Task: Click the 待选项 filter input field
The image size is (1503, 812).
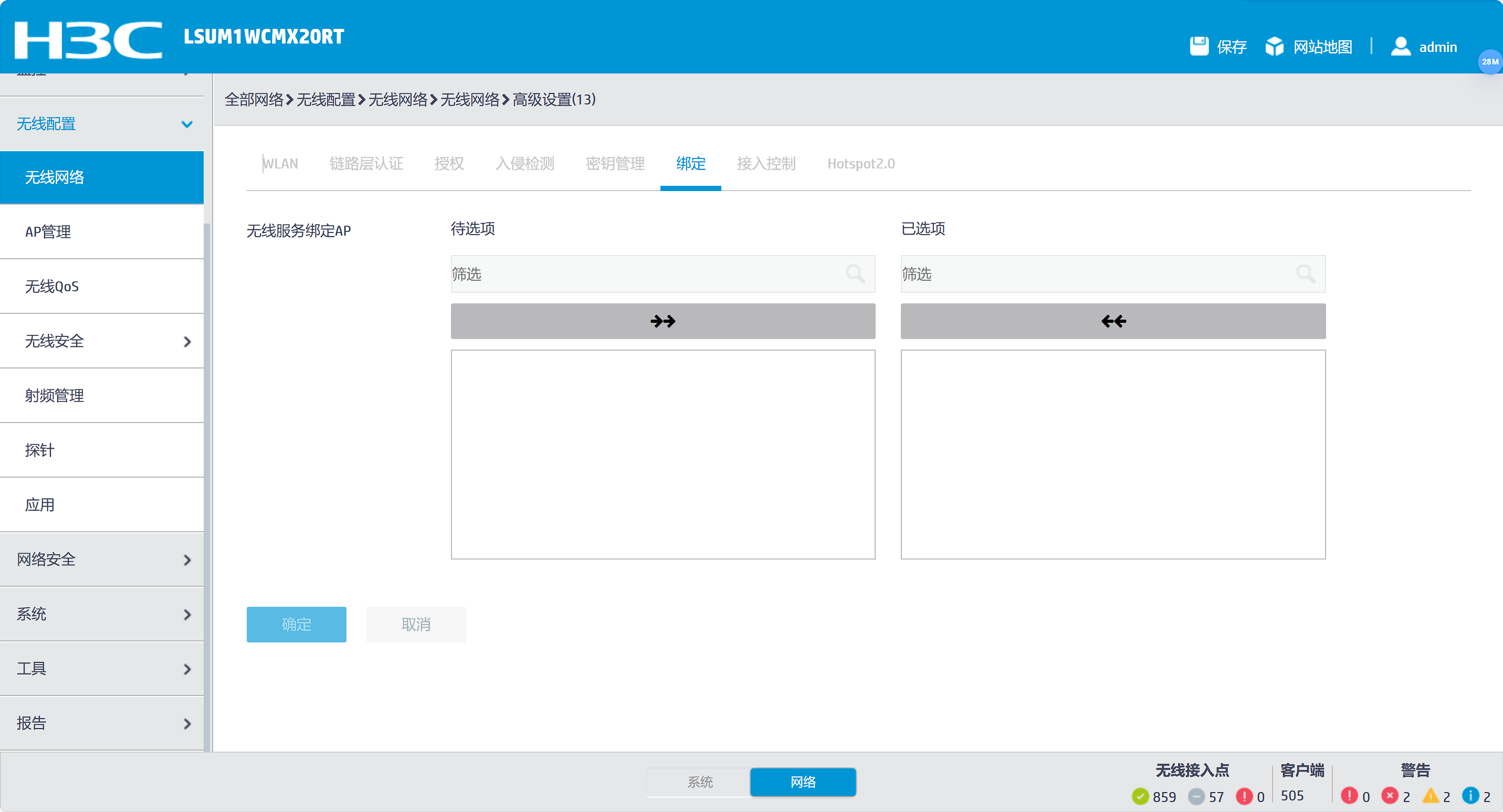Action: 642,273
